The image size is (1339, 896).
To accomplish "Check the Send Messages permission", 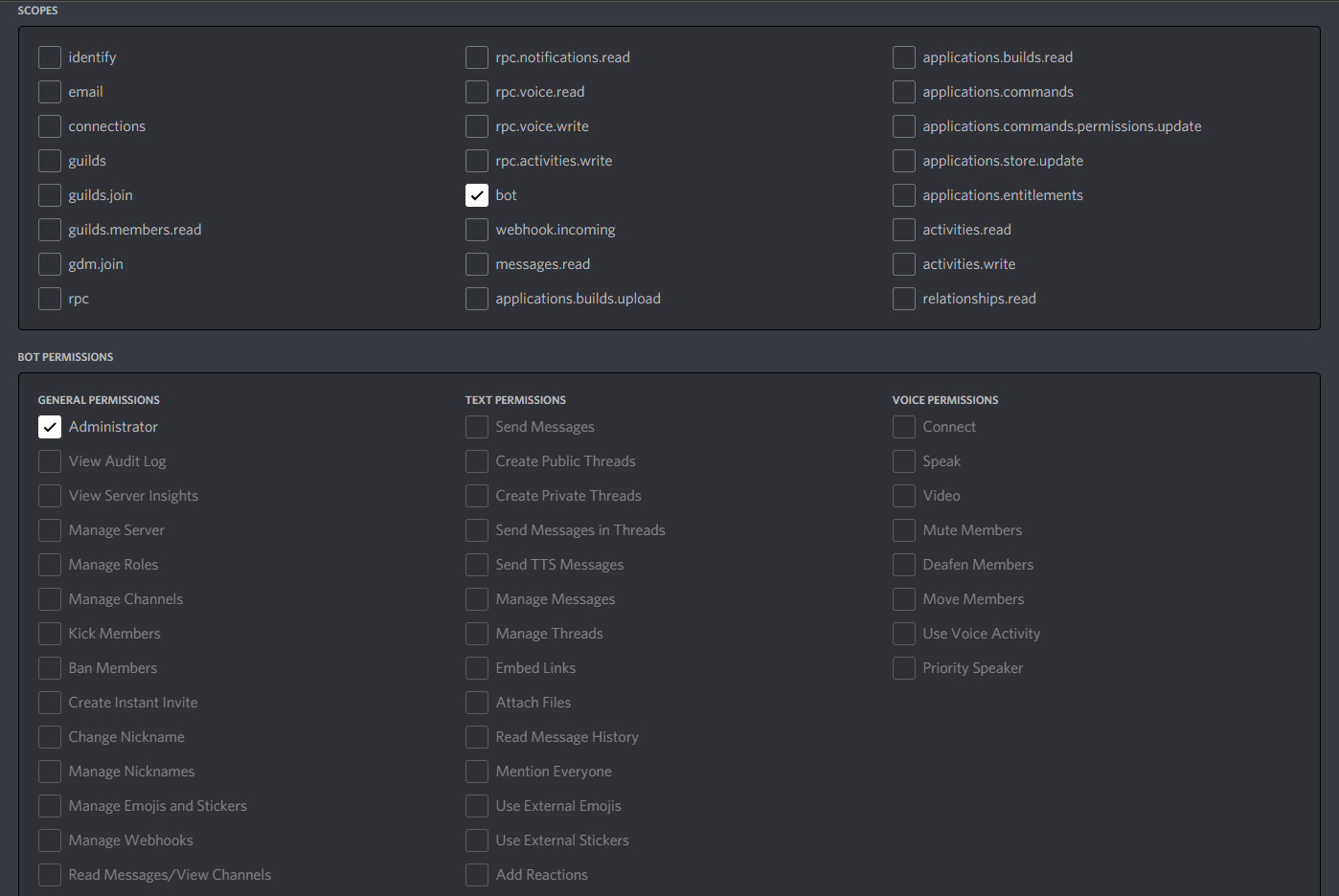I will click(477, 427).
